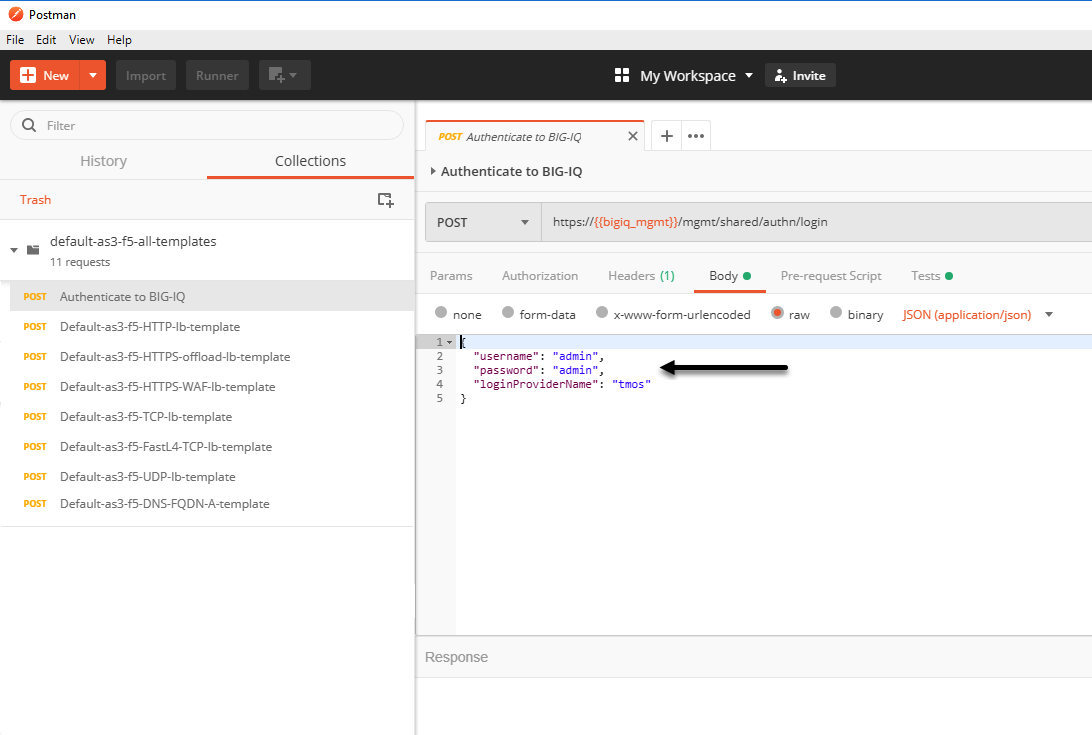Viewport: 1092px width, 735px height.
Task: Click the Import button
Action: 146,75
